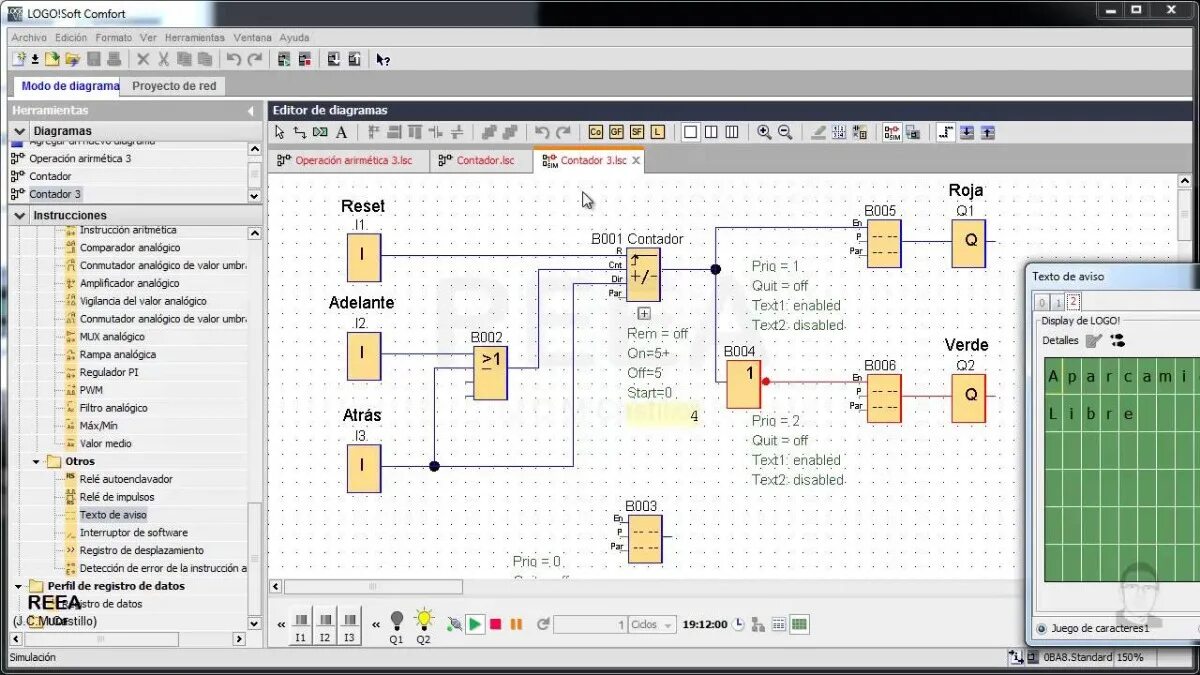Click the simulation clock icon
1200x675 pixels.
click(738, 624)
